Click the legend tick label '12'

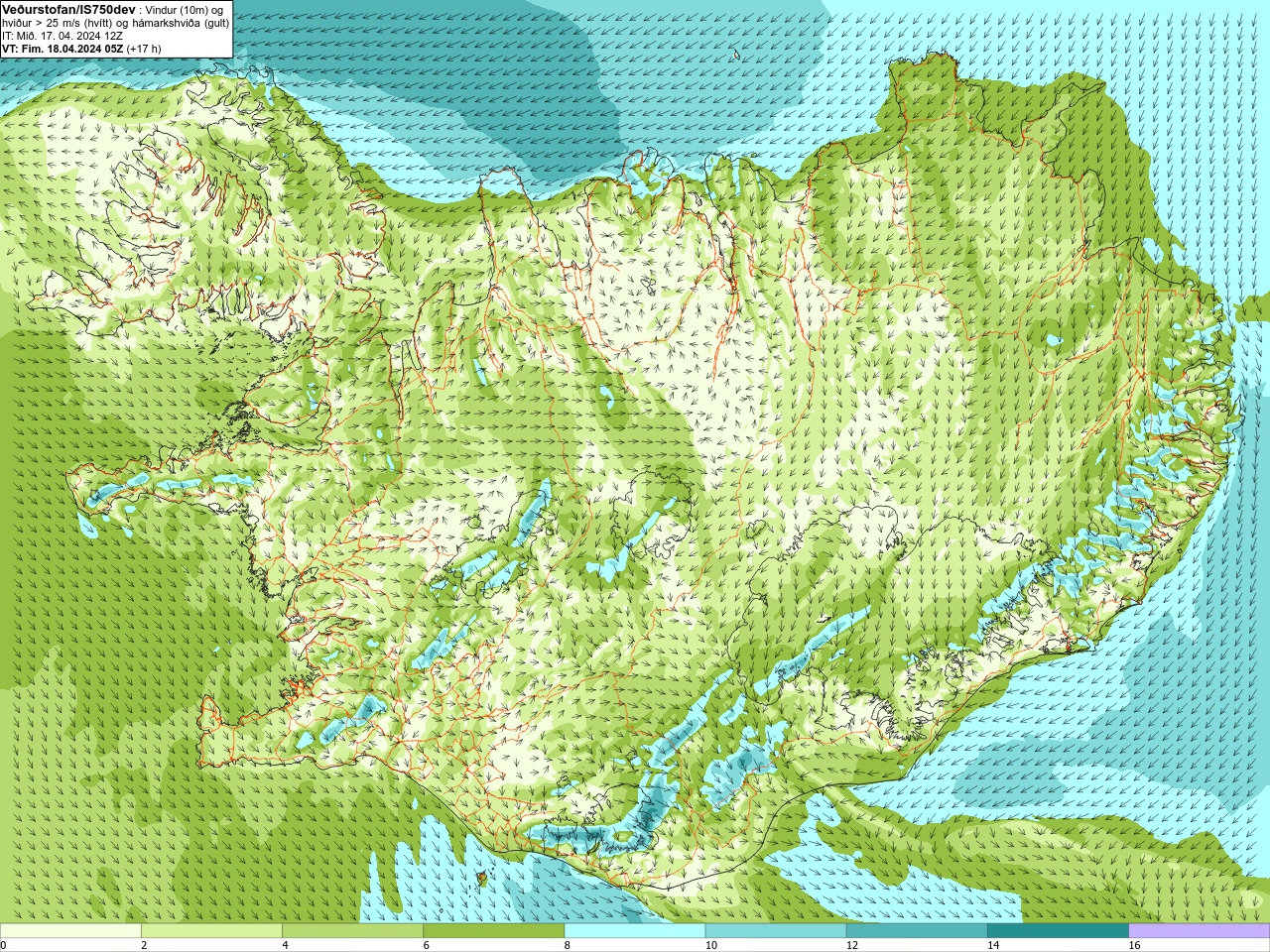pyautogui.click(x=851, y=945)
